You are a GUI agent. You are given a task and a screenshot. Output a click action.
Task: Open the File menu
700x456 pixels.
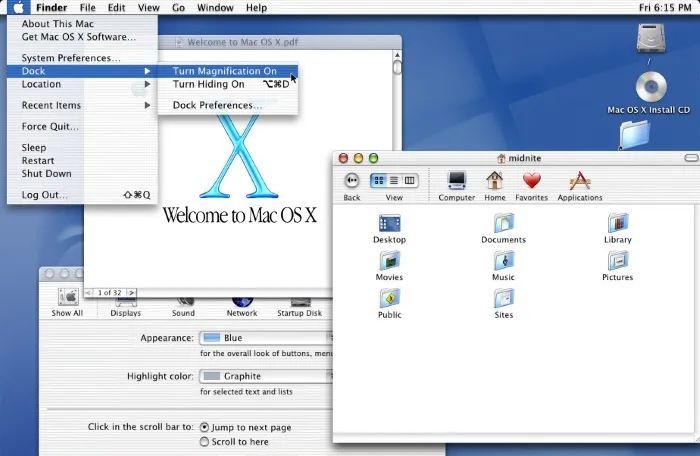click(88, 8)
